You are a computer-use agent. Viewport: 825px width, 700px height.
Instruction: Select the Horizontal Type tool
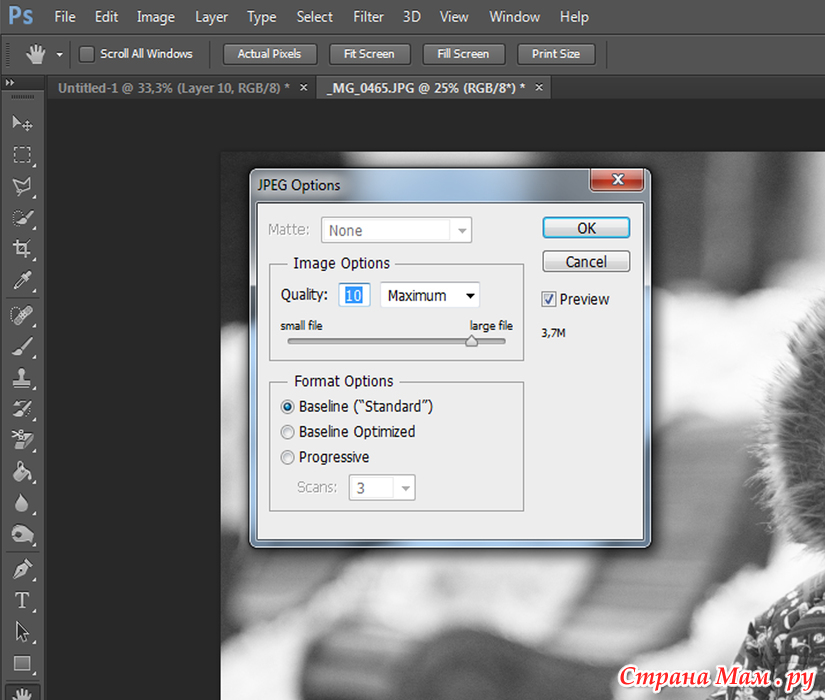(22, 601)
